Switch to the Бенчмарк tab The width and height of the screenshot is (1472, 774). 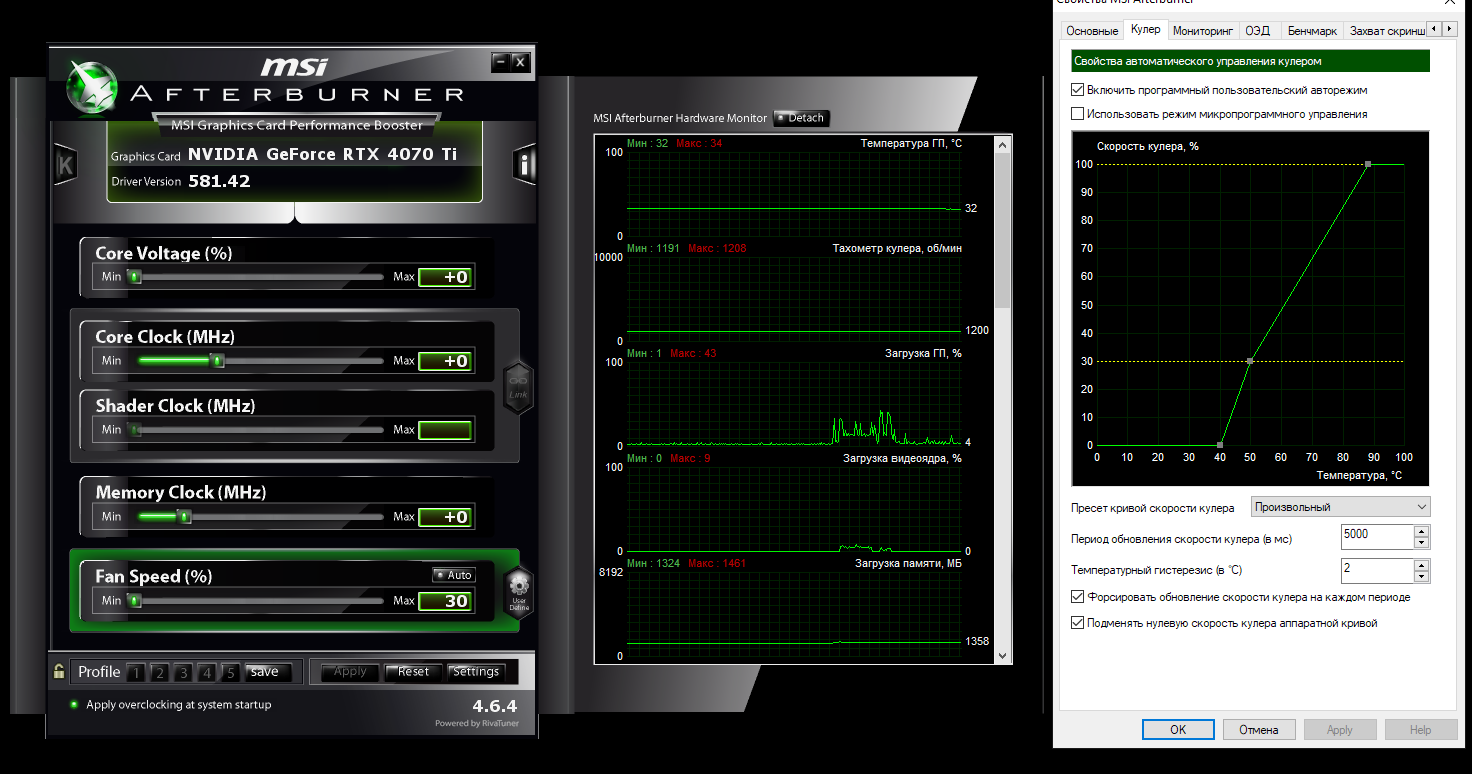tap(1312, 31)
